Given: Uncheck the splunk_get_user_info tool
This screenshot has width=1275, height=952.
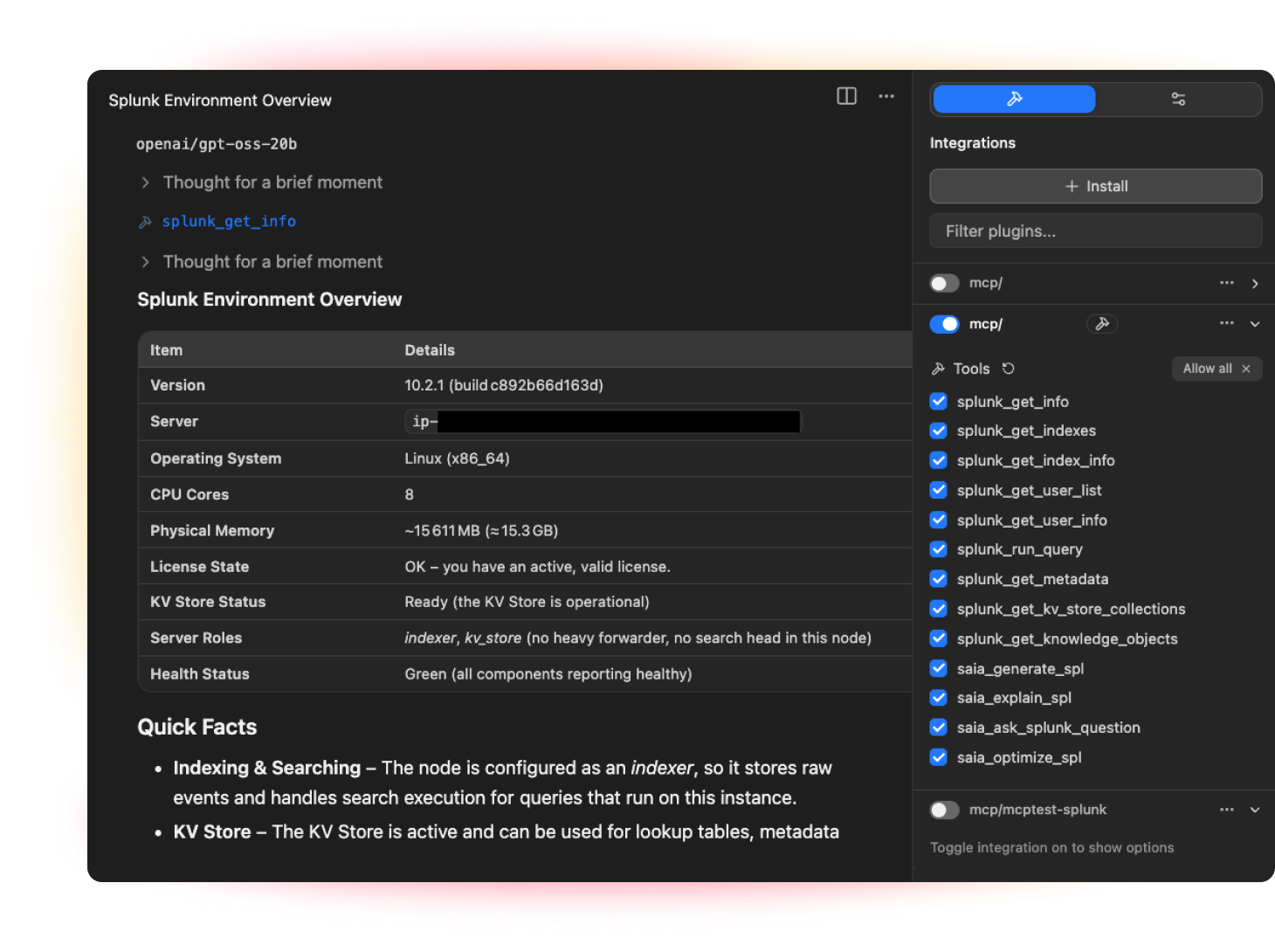Looking at the screenshot, I should 939,520.
